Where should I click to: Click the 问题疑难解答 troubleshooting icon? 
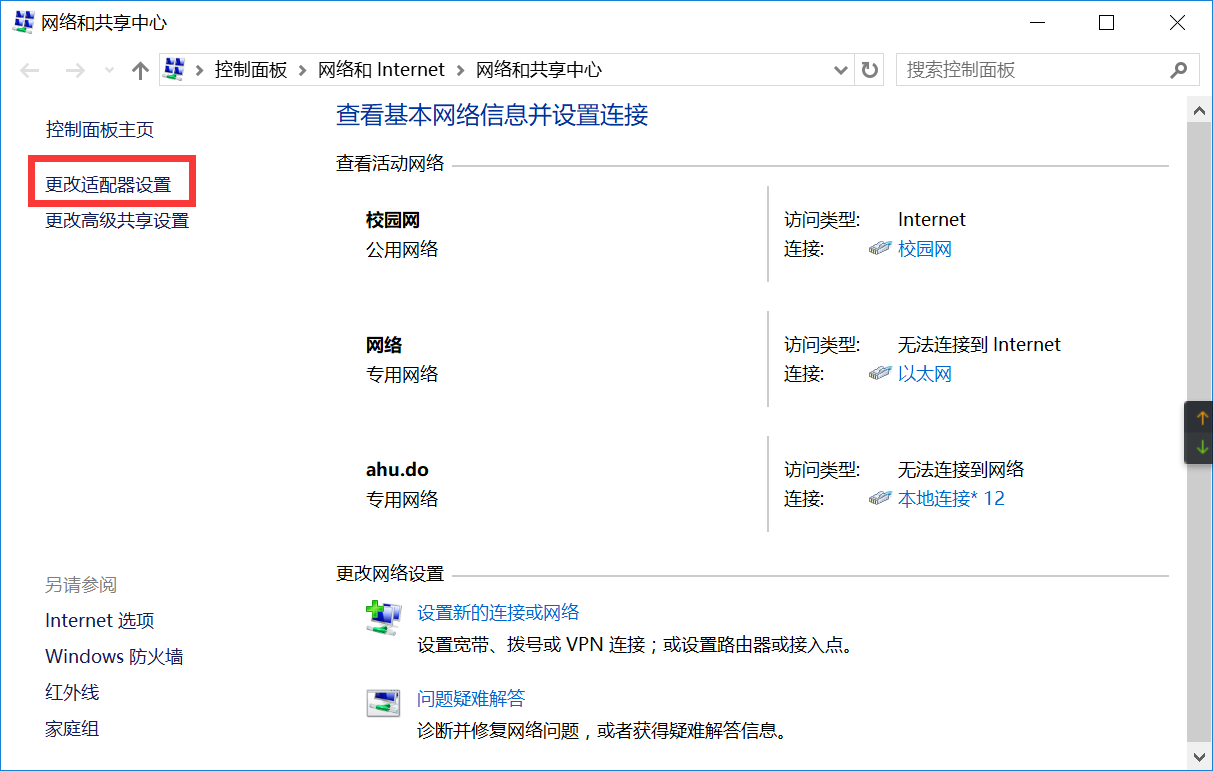(383, 703)
